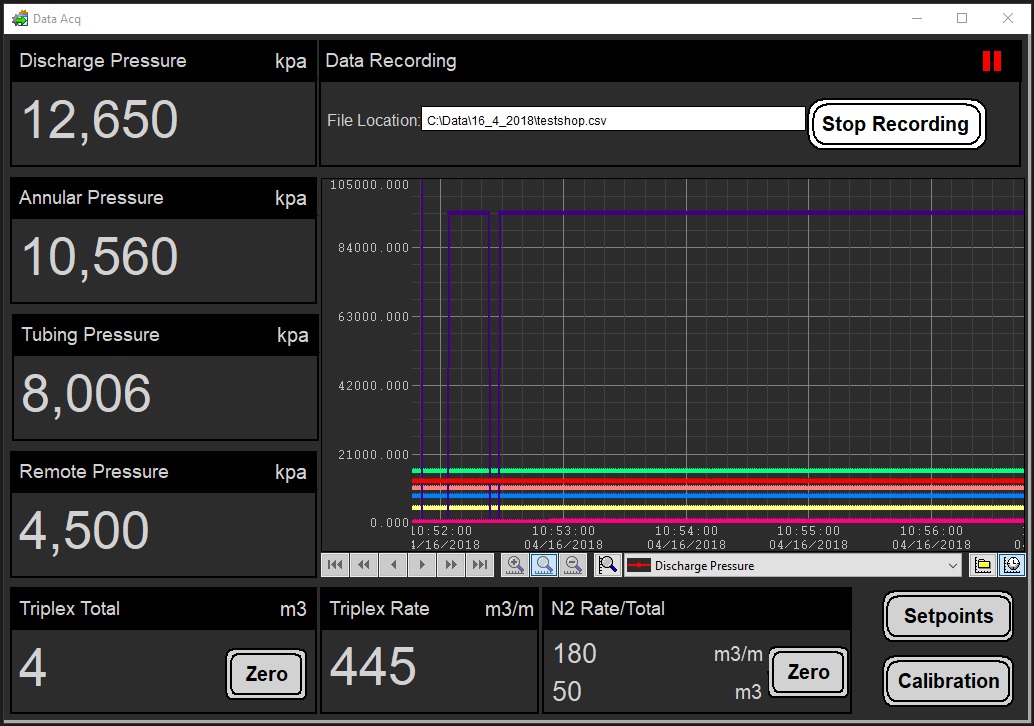The height and width of the screenshot is (726, 1034).
Task: Click the magnifier icon beside the series dropdown
Action: (607, 565)
